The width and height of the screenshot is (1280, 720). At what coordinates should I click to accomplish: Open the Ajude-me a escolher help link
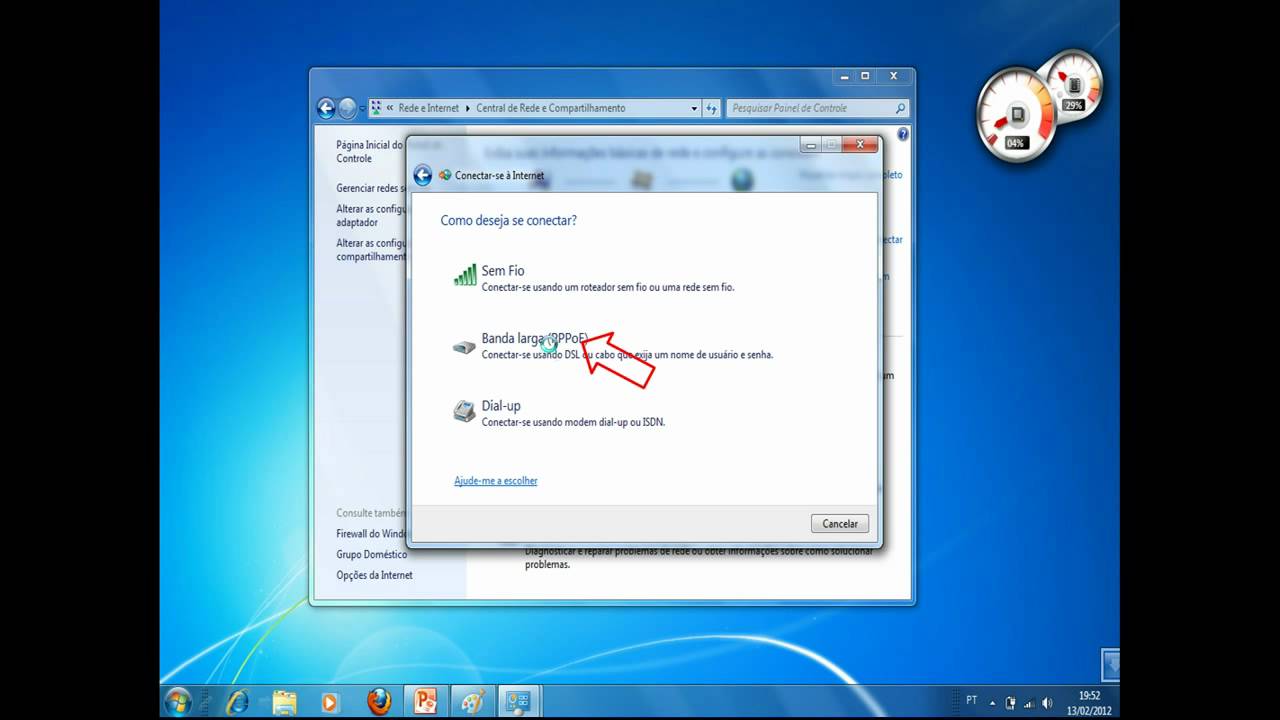[x=496, y=481]
